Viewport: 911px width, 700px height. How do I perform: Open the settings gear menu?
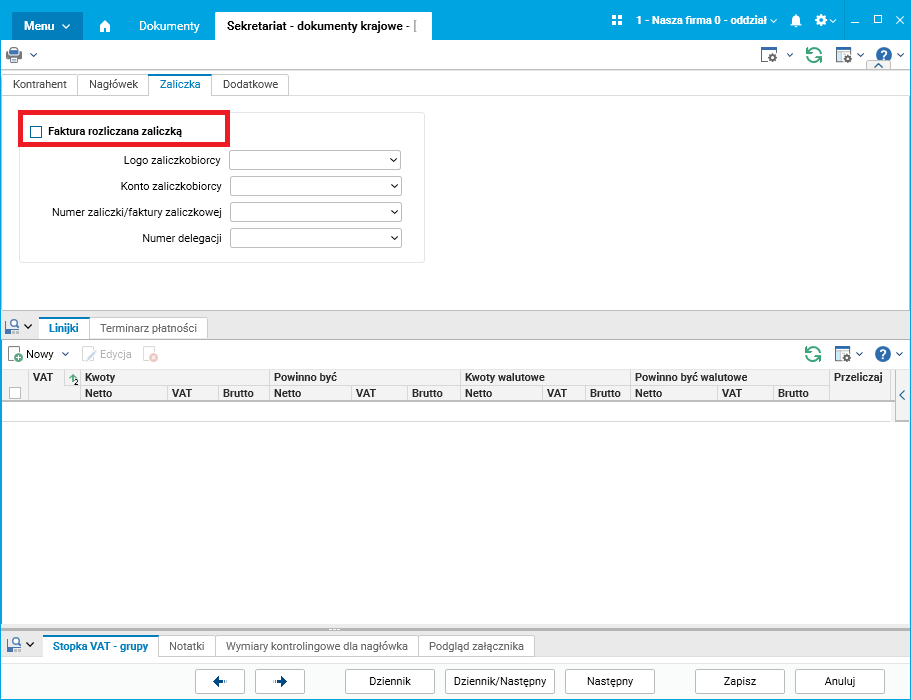[x=825, y=20]
